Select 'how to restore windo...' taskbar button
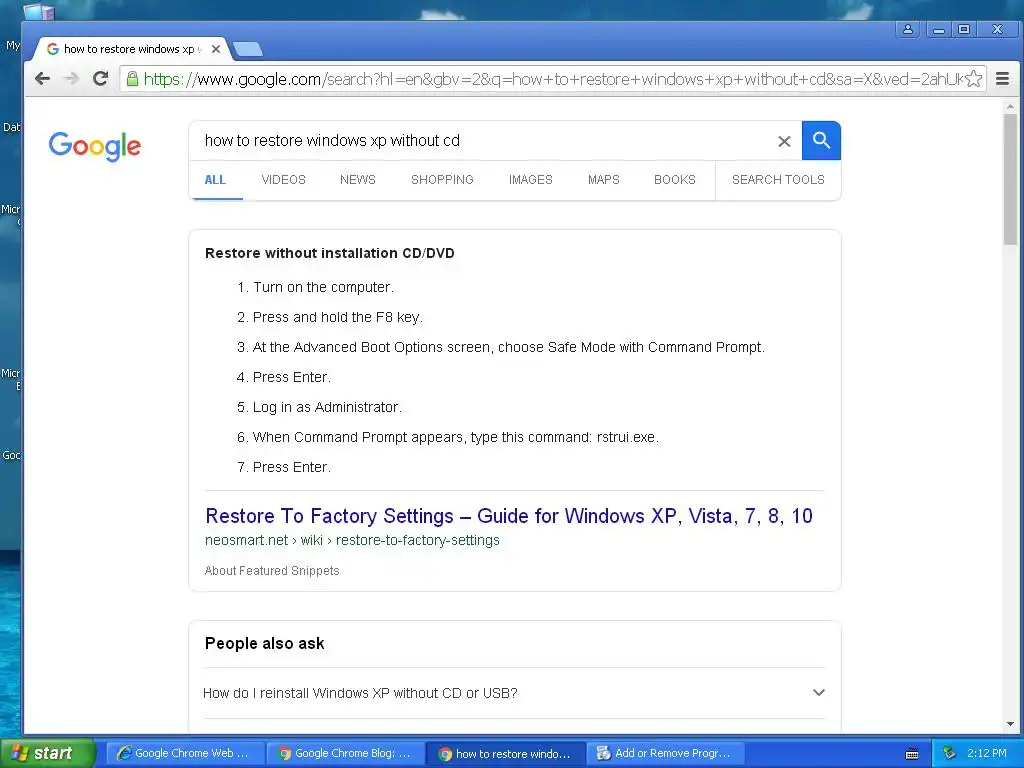Viewport: 1024px width, 768px height. point(505,754)
